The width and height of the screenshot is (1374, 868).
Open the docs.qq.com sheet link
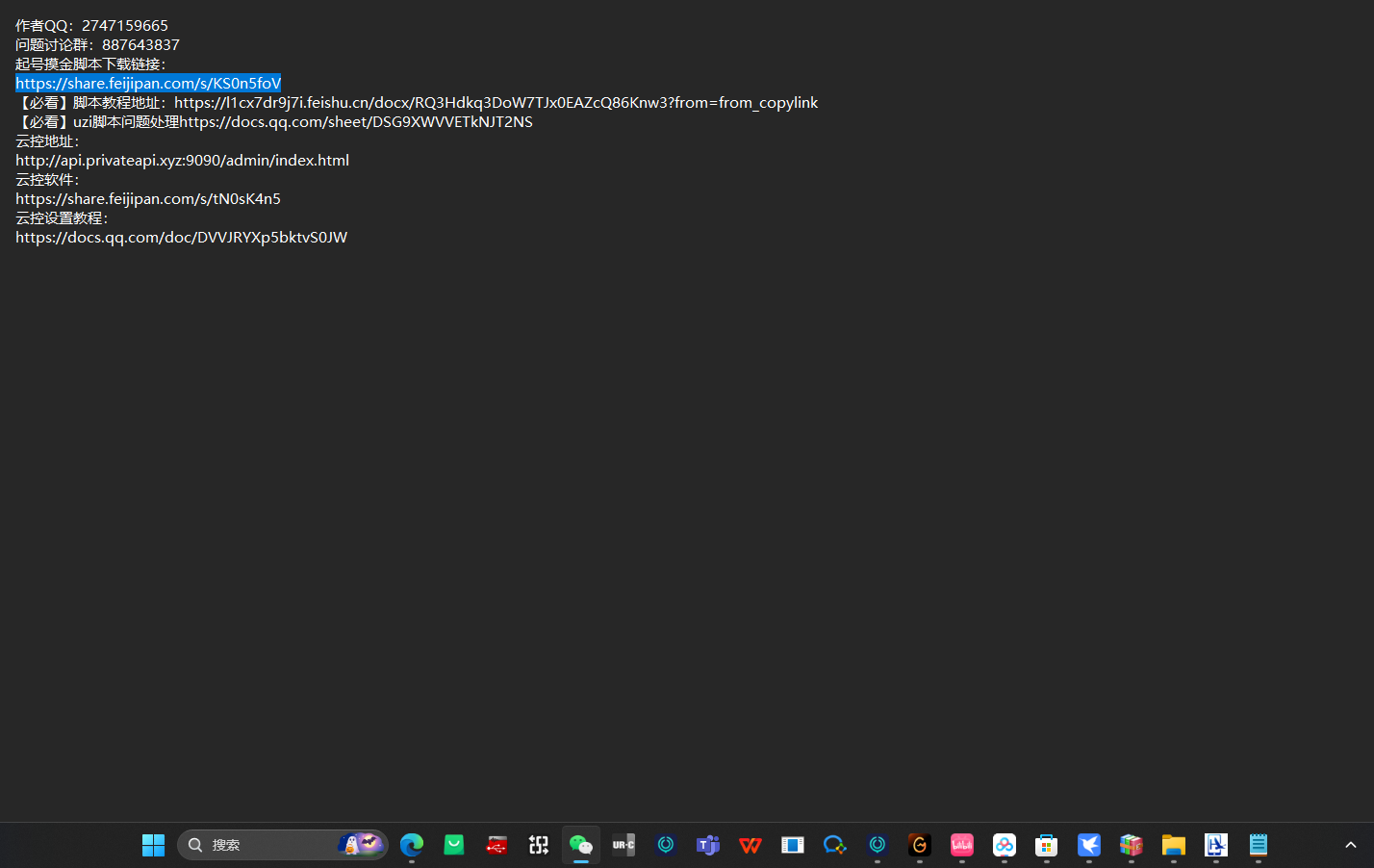[x=356, y=122]
